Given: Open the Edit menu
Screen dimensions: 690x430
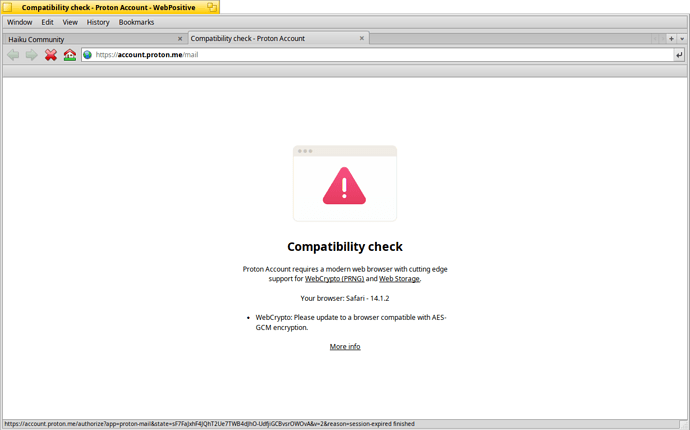Looking at the screenshot, I should click(x=48, y=22).
